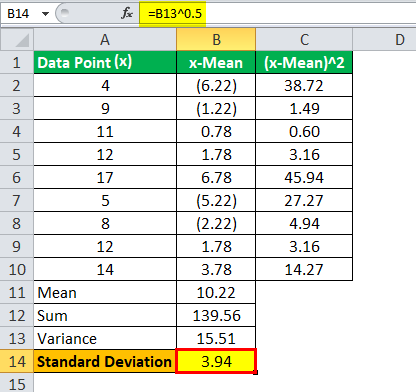Select row 7 header
Viewport: 416px width, 392px height.
pyautogui.click(x=17, y=200)
